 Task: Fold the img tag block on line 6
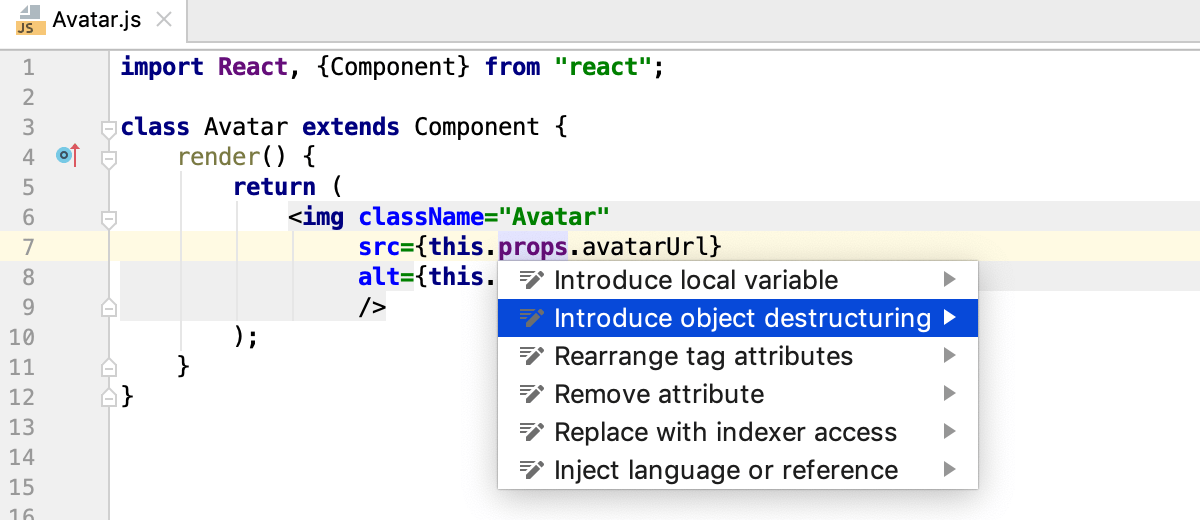click(x=109, y=217)
